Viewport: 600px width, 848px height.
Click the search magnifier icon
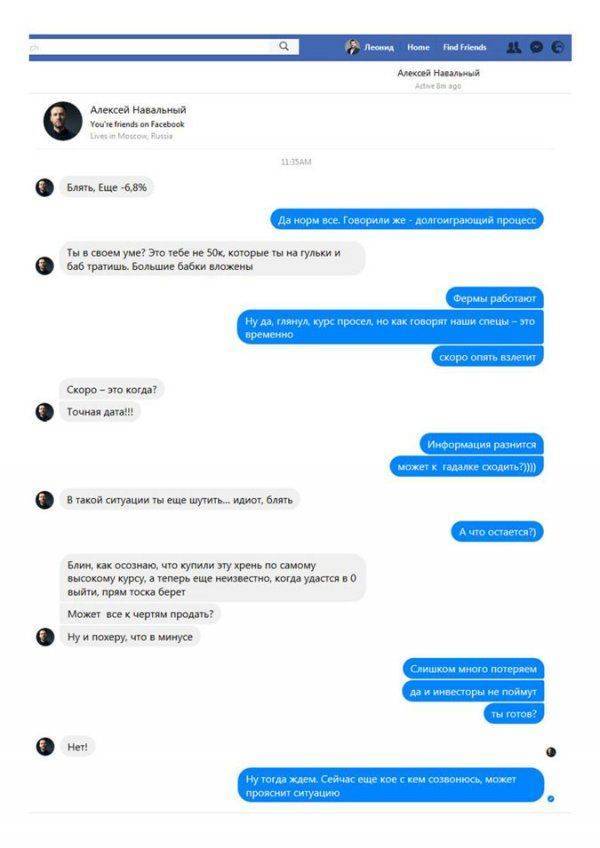[283, 47]
